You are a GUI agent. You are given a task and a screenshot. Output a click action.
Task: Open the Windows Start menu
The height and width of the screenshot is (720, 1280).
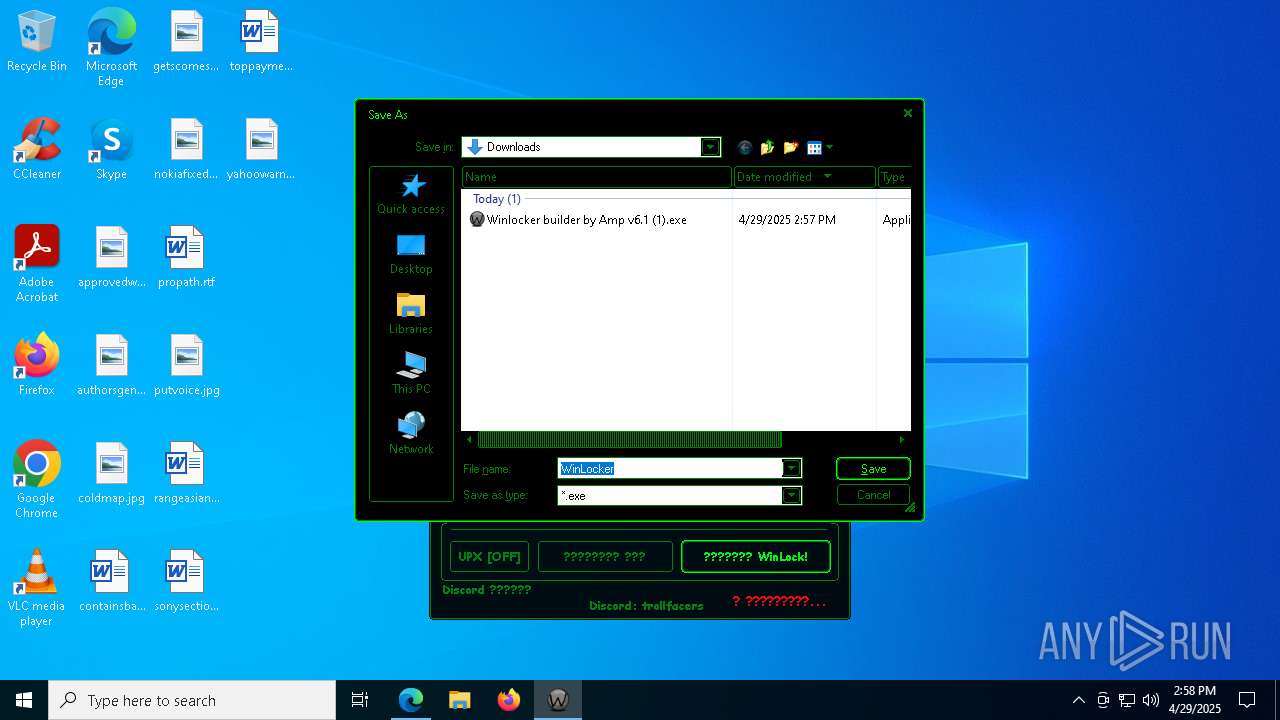click(24, 700)
